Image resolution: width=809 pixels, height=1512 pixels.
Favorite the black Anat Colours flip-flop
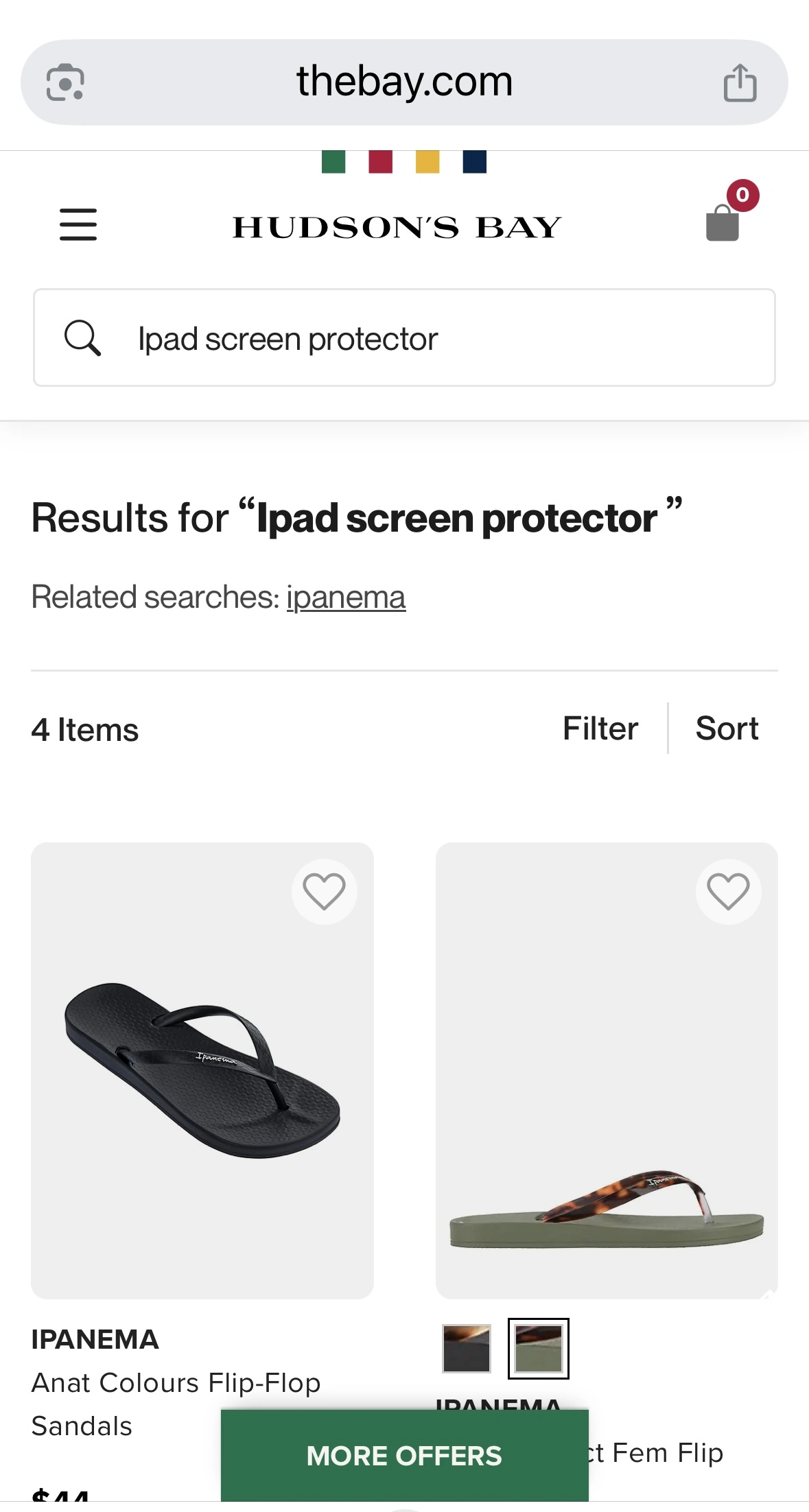(324, 891)
